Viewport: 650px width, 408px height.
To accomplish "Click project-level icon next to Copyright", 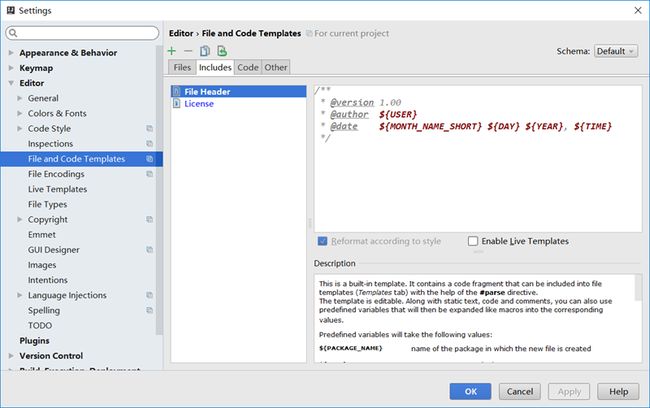I will [x=150, y=219].
